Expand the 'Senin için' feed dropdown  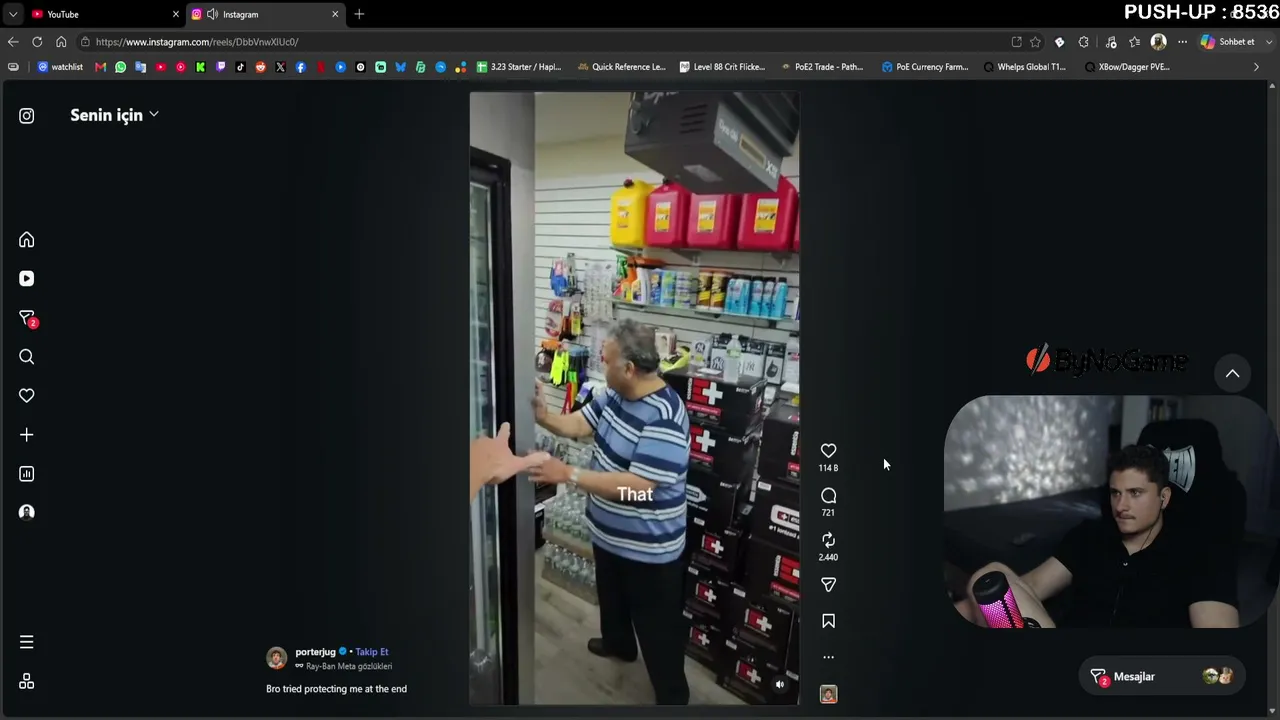[114, 115]
